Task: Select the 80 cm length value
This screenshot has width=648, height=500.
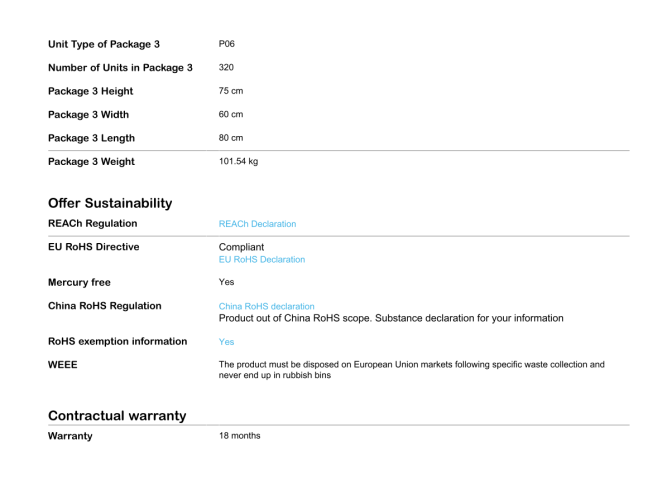Action: tap(231, 138)
